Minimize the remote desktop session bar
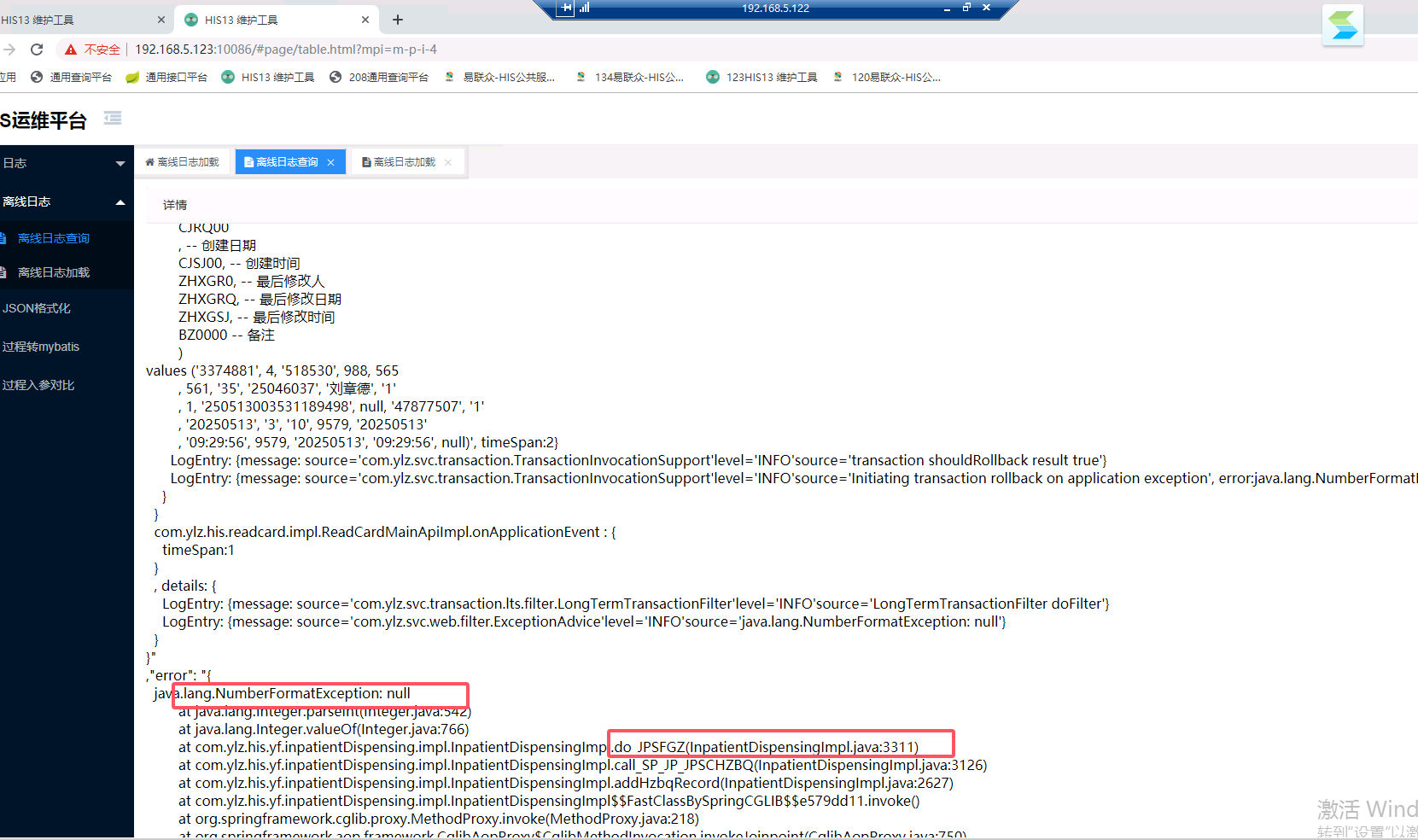This screenshot has width=1418, height=840. coord(947,8)
